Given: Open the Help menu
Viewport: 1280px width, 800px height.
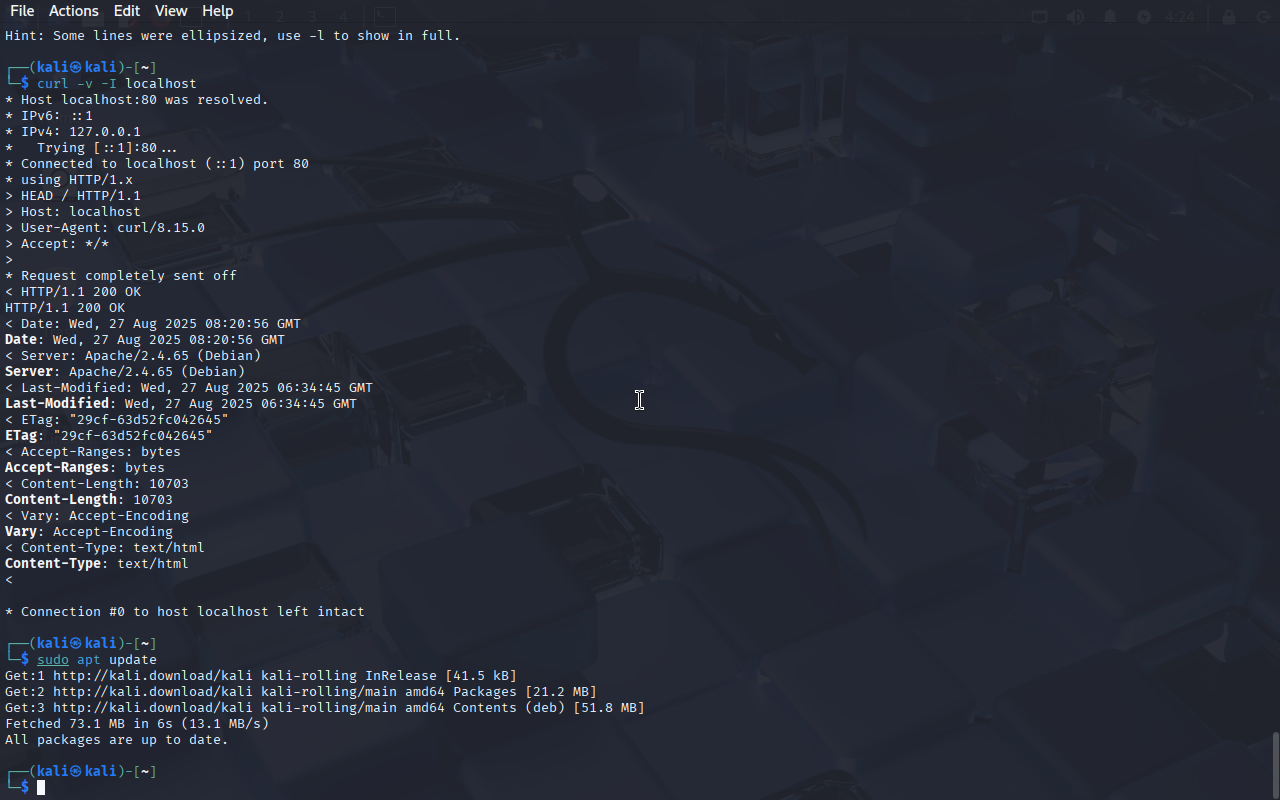Looking at the screenshot, I should [218, 11].
